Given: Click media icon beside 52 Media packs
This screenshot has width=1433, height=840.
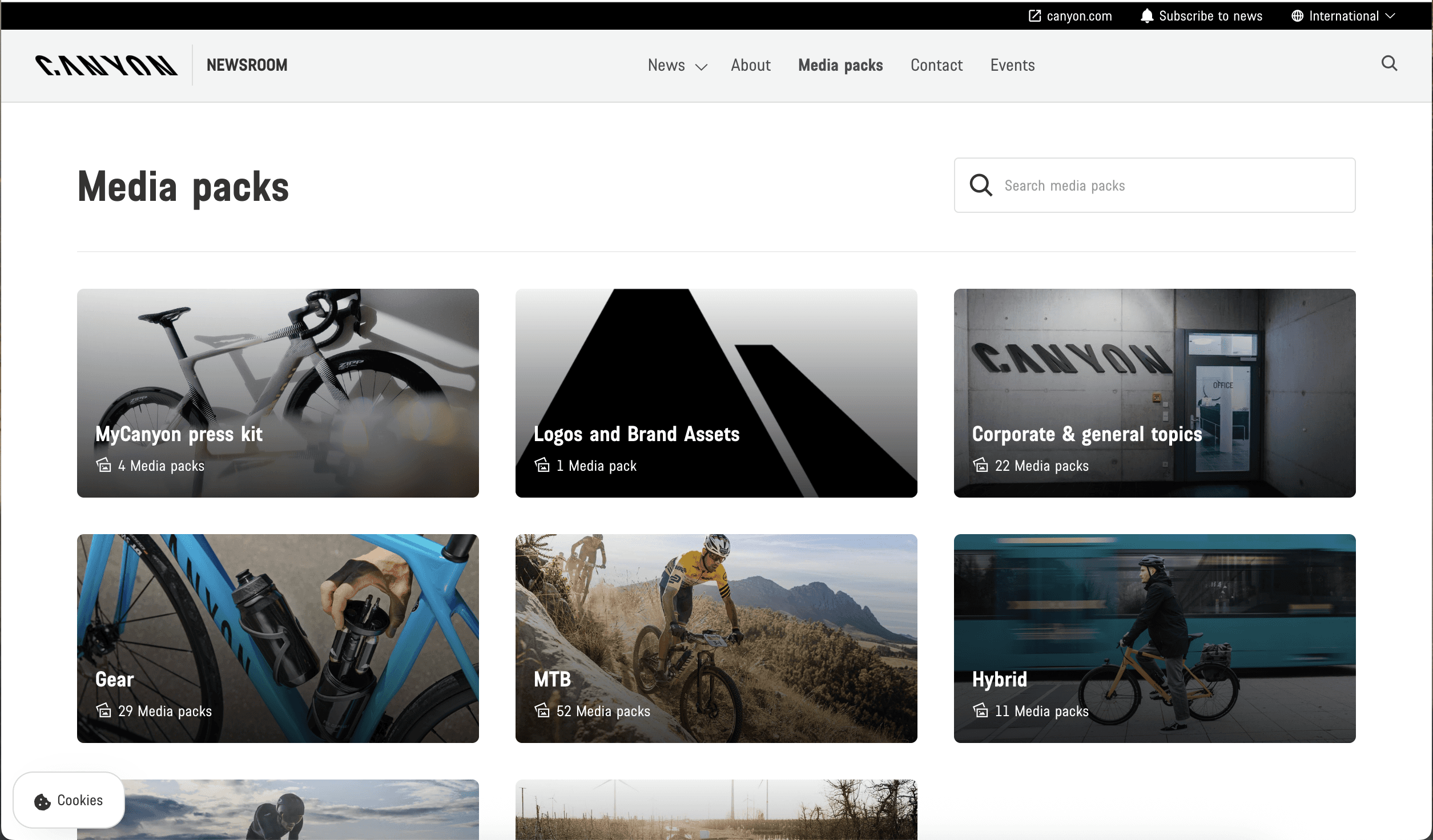Looking at the screenshot, I should [542, 710].
